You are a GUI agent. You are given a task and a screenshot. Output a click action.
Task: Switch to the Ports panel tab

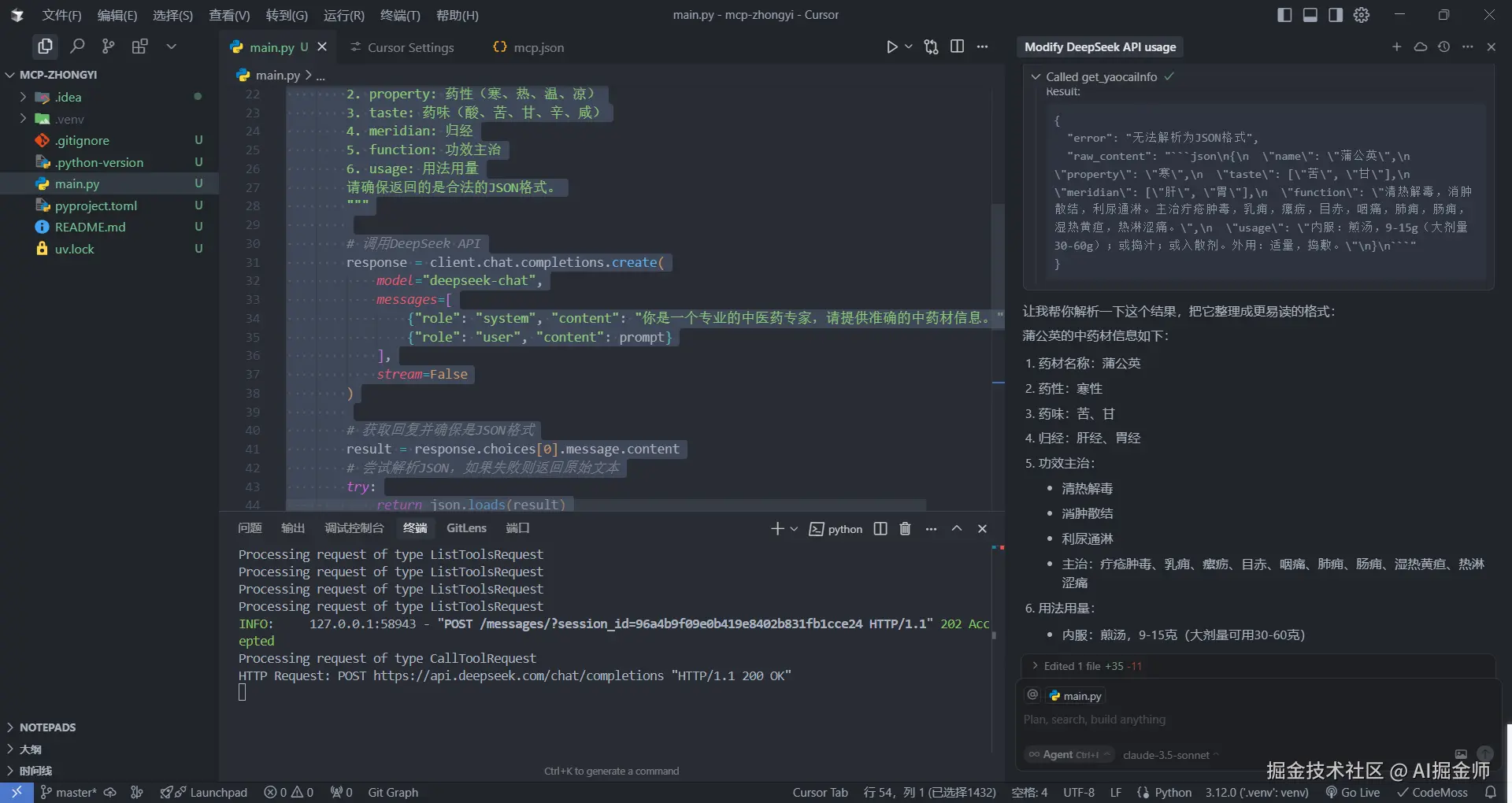517,528
